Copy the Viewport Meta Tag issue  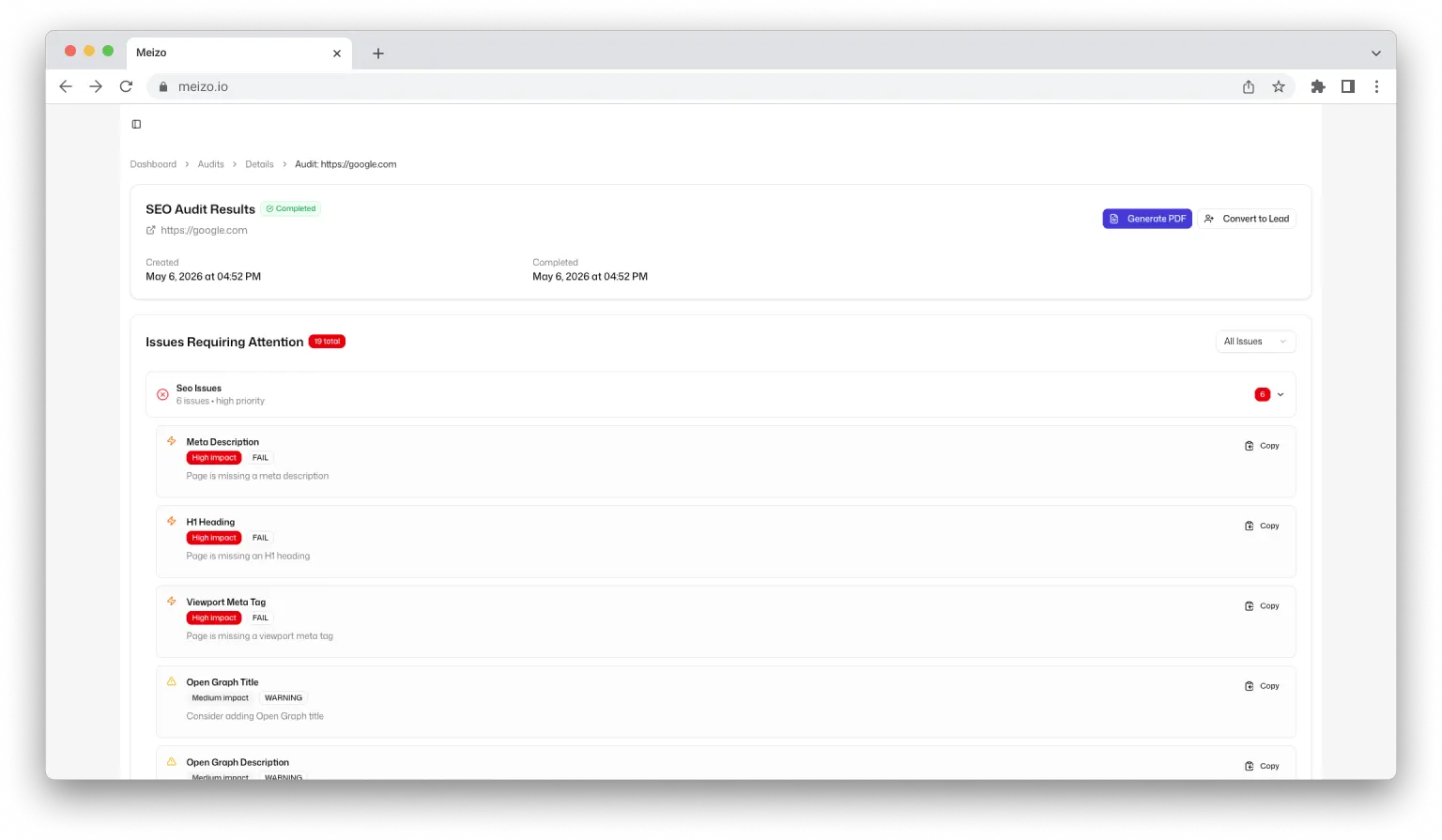click(x=1263, y=606)
